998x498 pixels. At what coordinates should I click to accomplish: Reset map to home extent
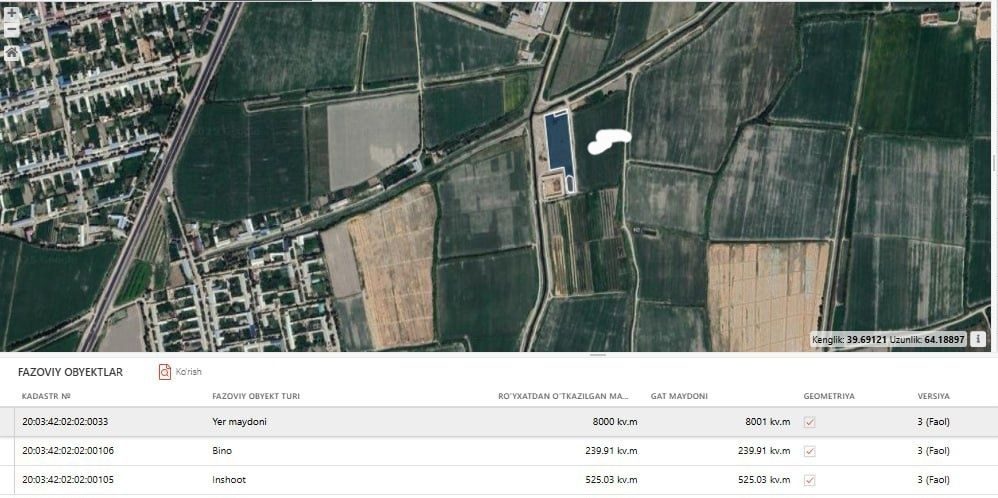[x=11, y=53]
